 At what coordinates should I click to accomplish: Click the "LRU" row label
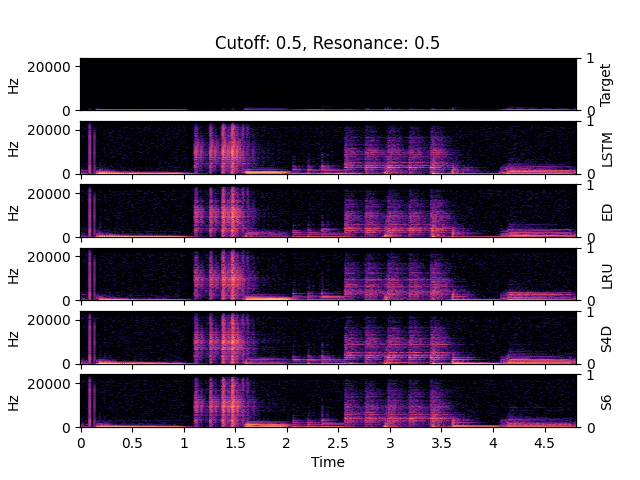pyautogui.click(x=606, y=274)
